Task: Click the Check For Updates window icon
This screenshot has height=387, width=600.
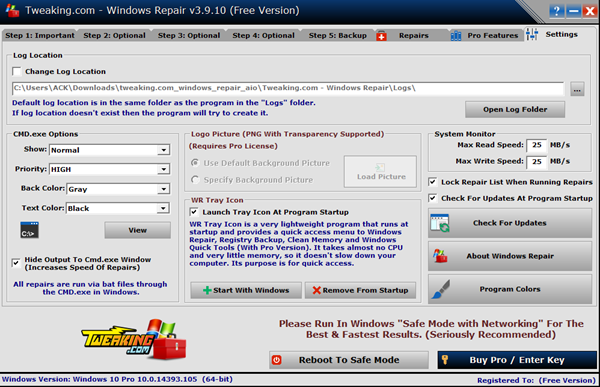Action: pyautogui.click(x=440, y=223)
